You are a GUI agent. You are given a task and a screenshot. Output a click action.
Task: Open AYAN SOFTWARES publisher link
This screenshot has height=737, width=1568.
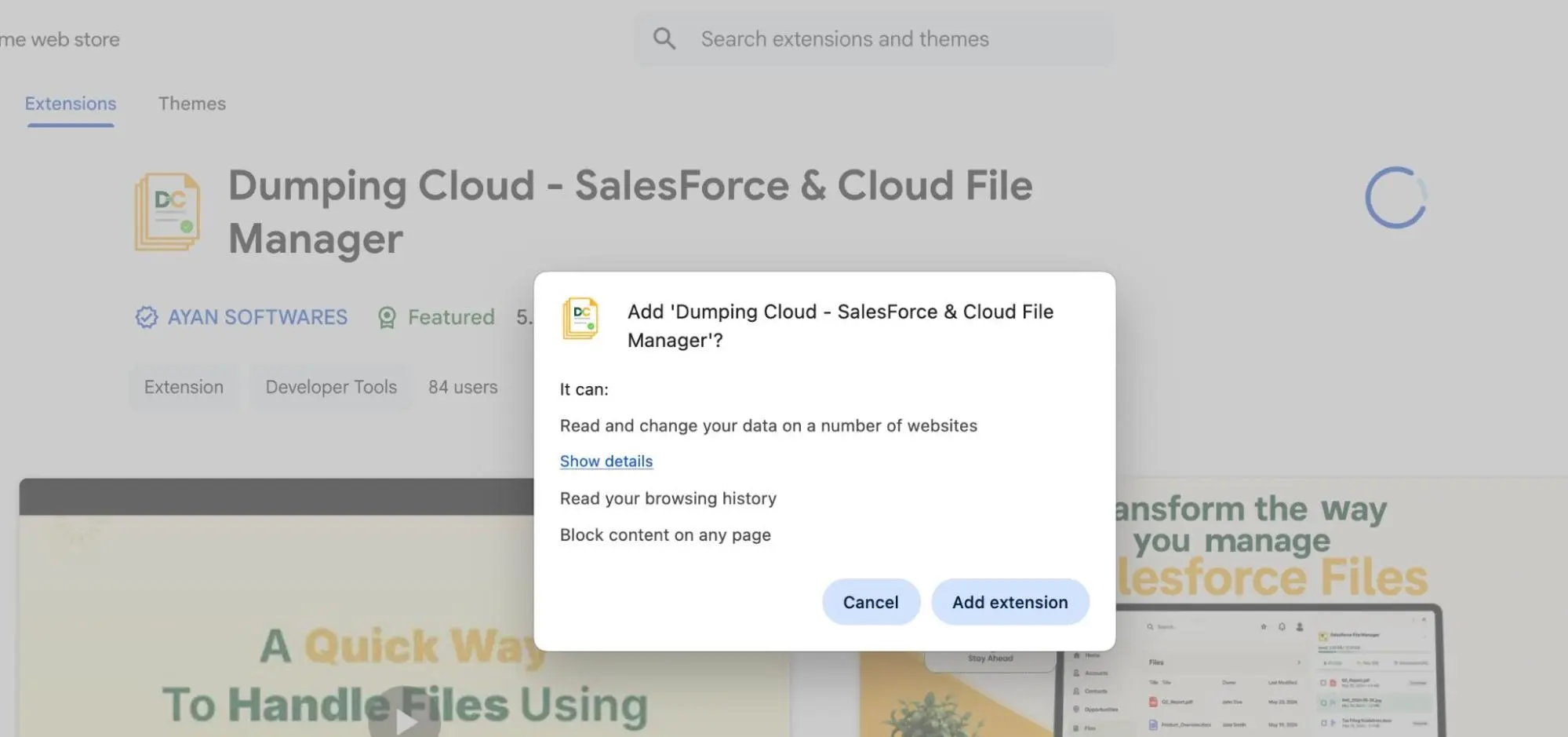click(x=257, y=317)
